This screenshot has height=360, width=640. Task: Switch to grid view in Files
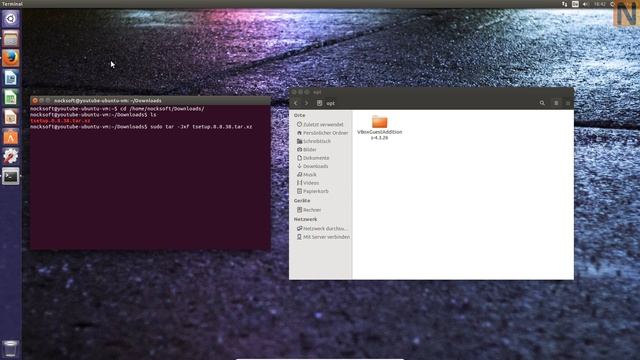[567, 103]
